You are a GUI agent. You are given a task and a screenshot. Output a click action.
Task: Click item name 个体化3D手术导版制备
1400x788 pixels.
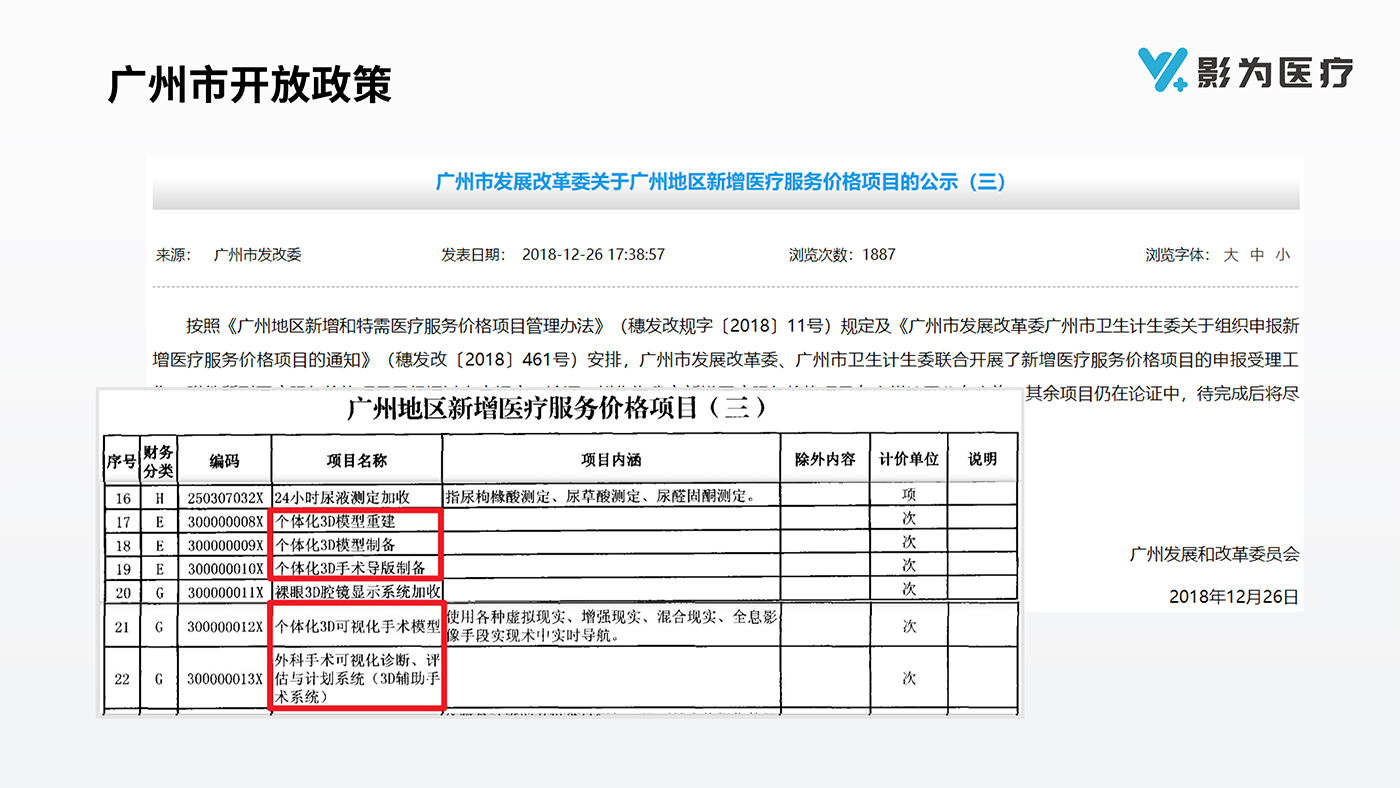[350, 568]
